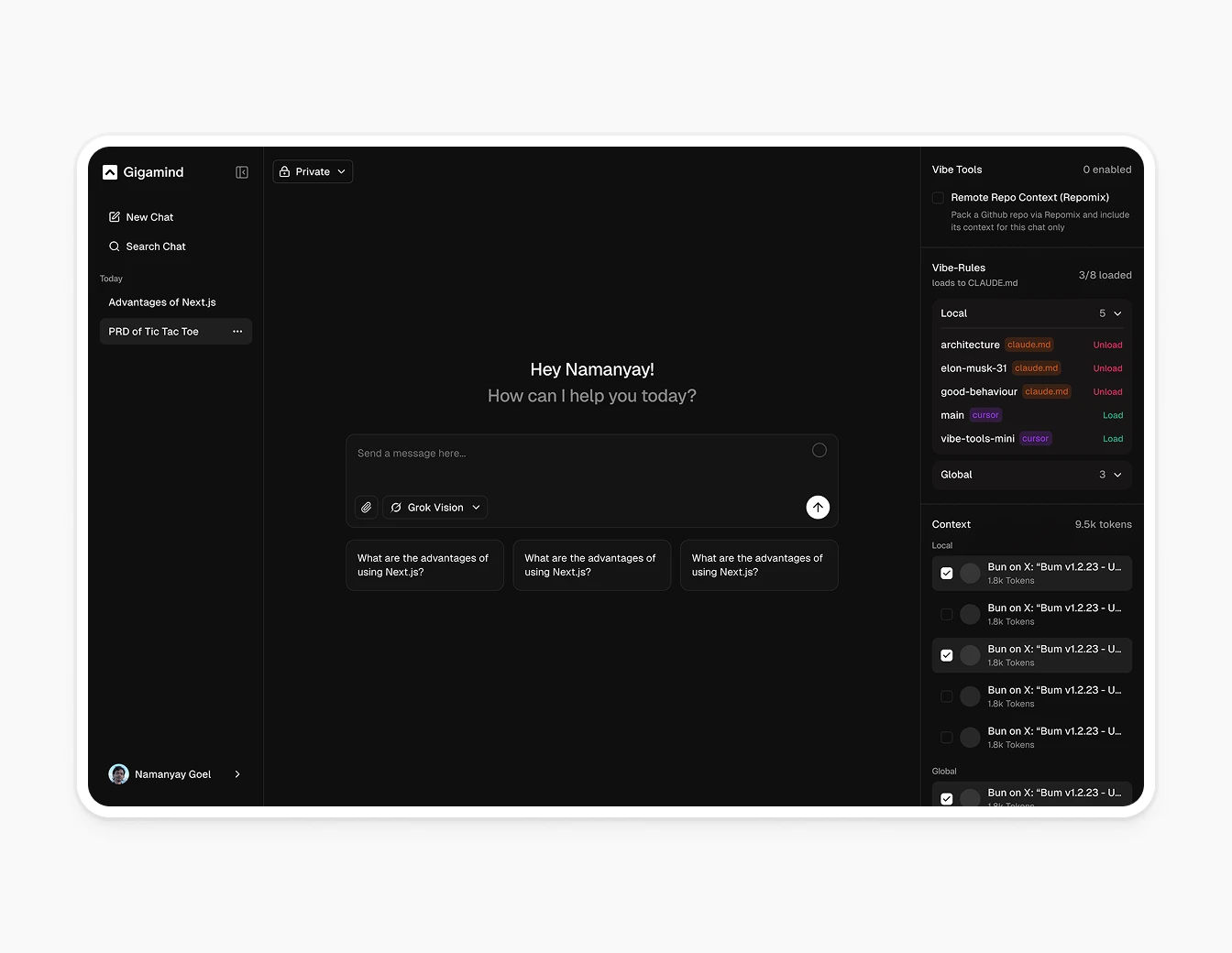Expand the Namanyay Goel profile chevron
This screenshot has width=1232, height=953.
coord(237,773)
